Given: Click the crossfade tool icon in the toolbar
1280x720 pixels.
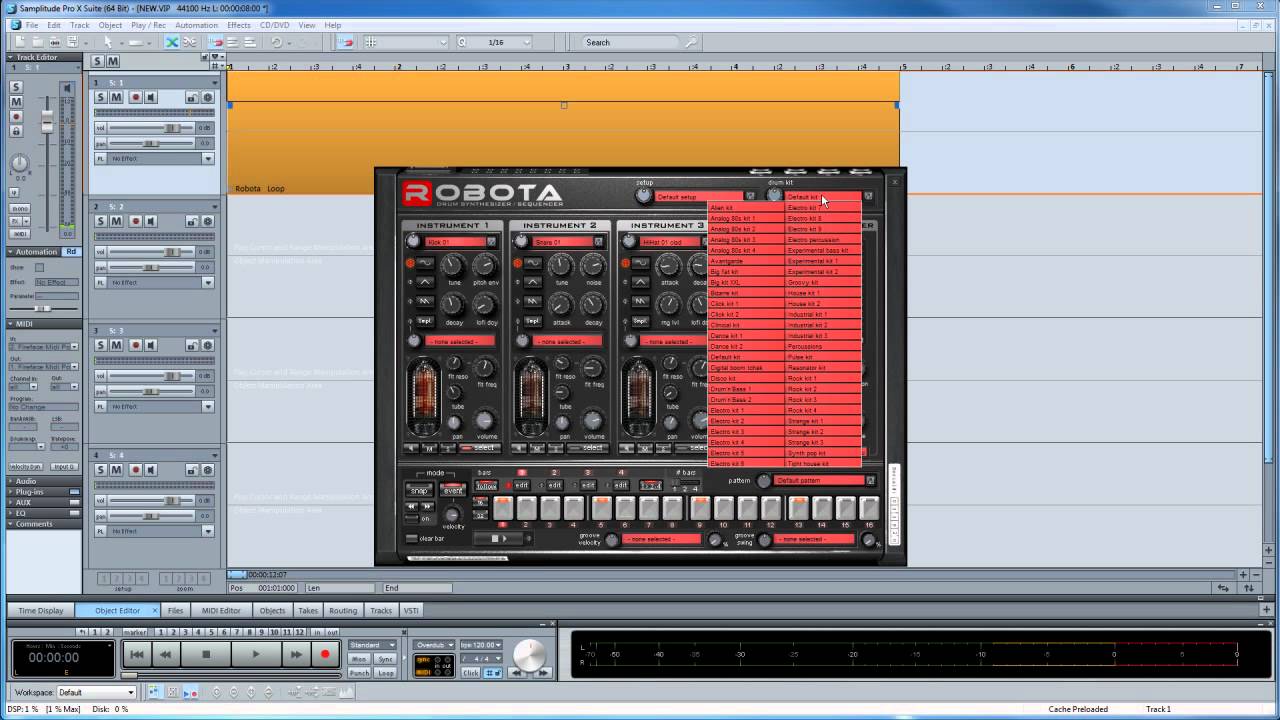Looking at the screenshot, I should [172, 42].
